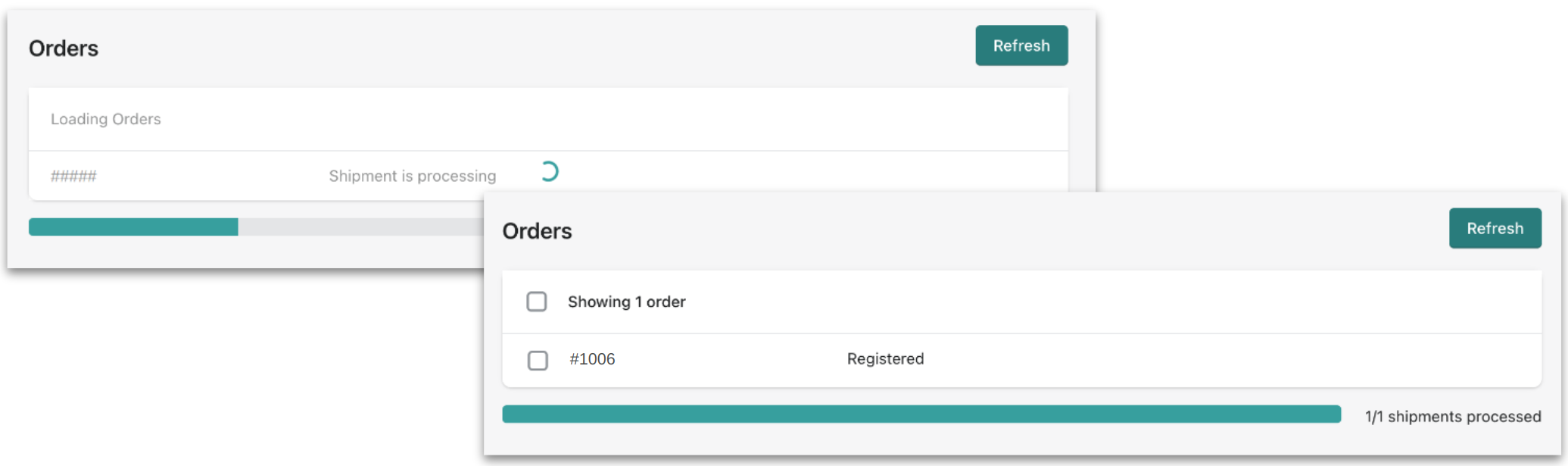Check the checkbox for order #1006
The image size is (1568, 466).
pos(538,360)
